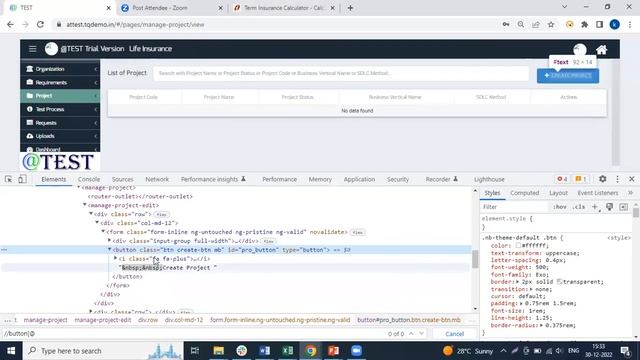Collapse the form-inline form node
Viewport: 640px width, 360px height.
(103, 231)
